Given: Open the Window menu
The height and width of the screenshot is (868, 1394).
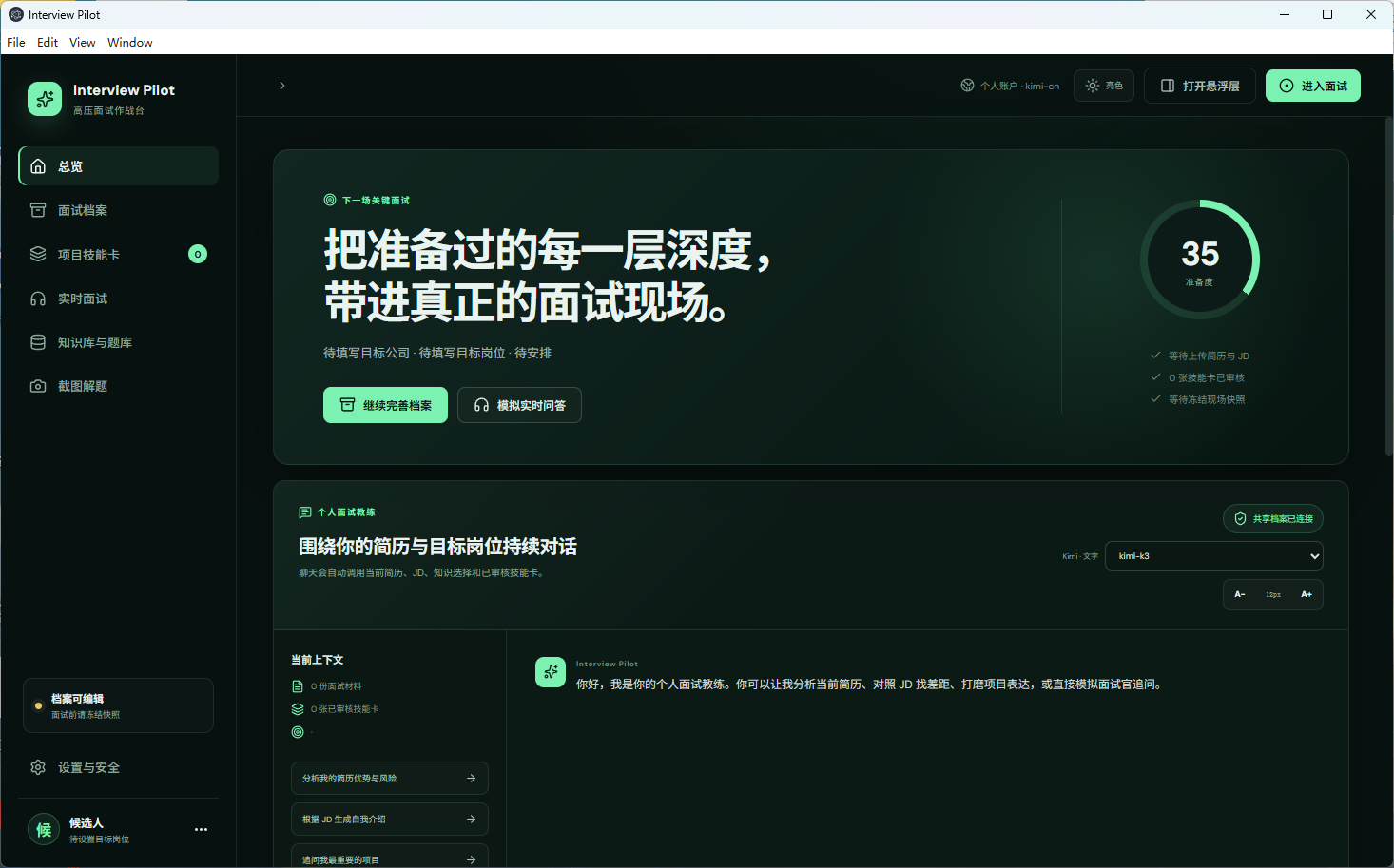Looking at the screenshot, I should [x=130, y=42].
